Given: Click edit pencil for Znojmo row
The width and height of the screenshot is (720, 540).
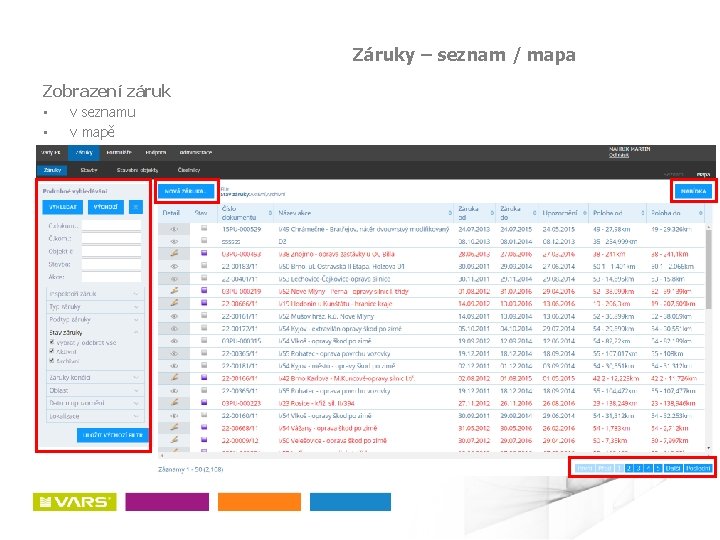Looking at the screenshot, I should pyautogui.click(x=174, y=253).
